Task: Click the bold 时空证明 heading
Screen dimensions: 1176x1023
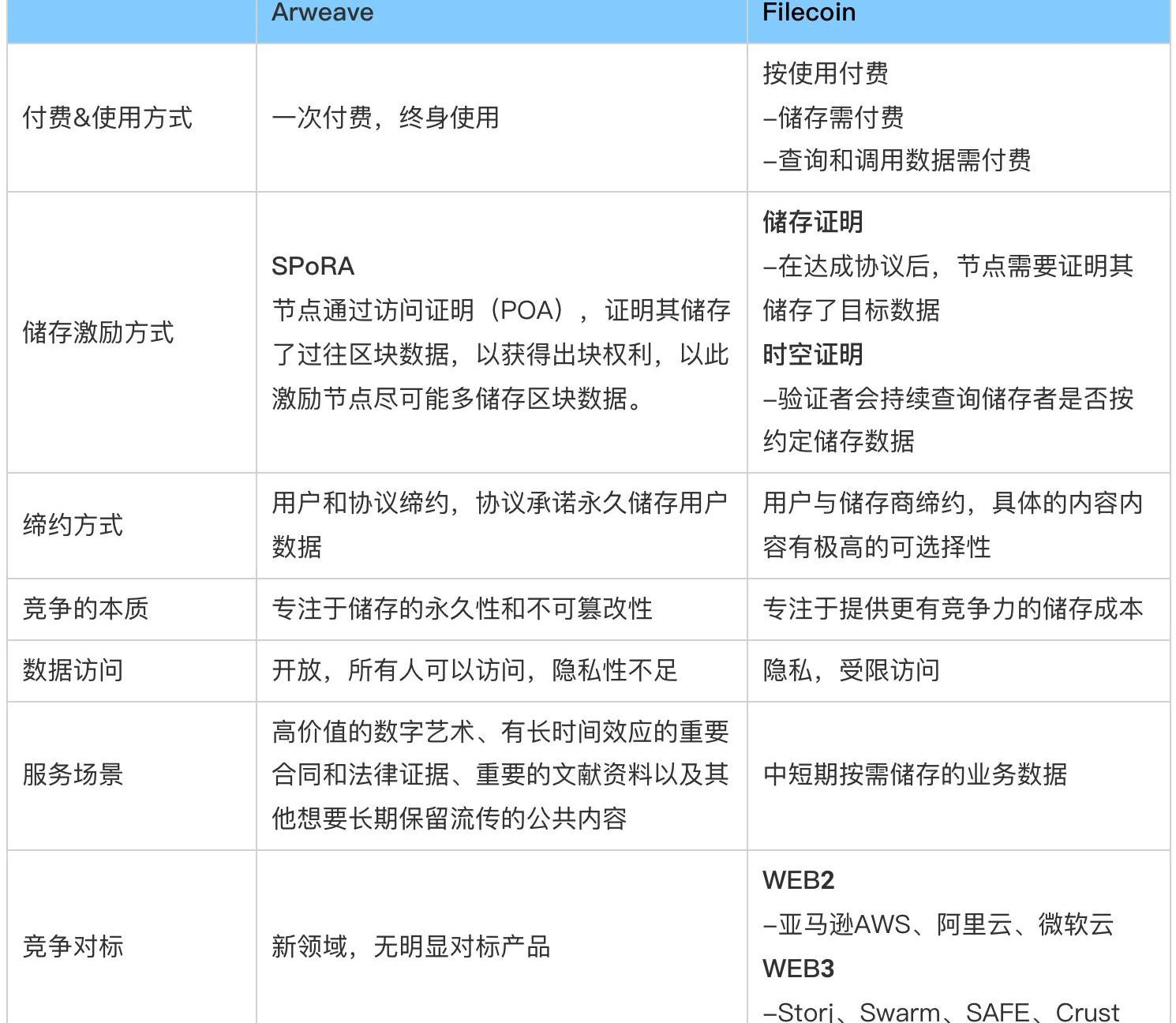Action: (x=812, y=354)
